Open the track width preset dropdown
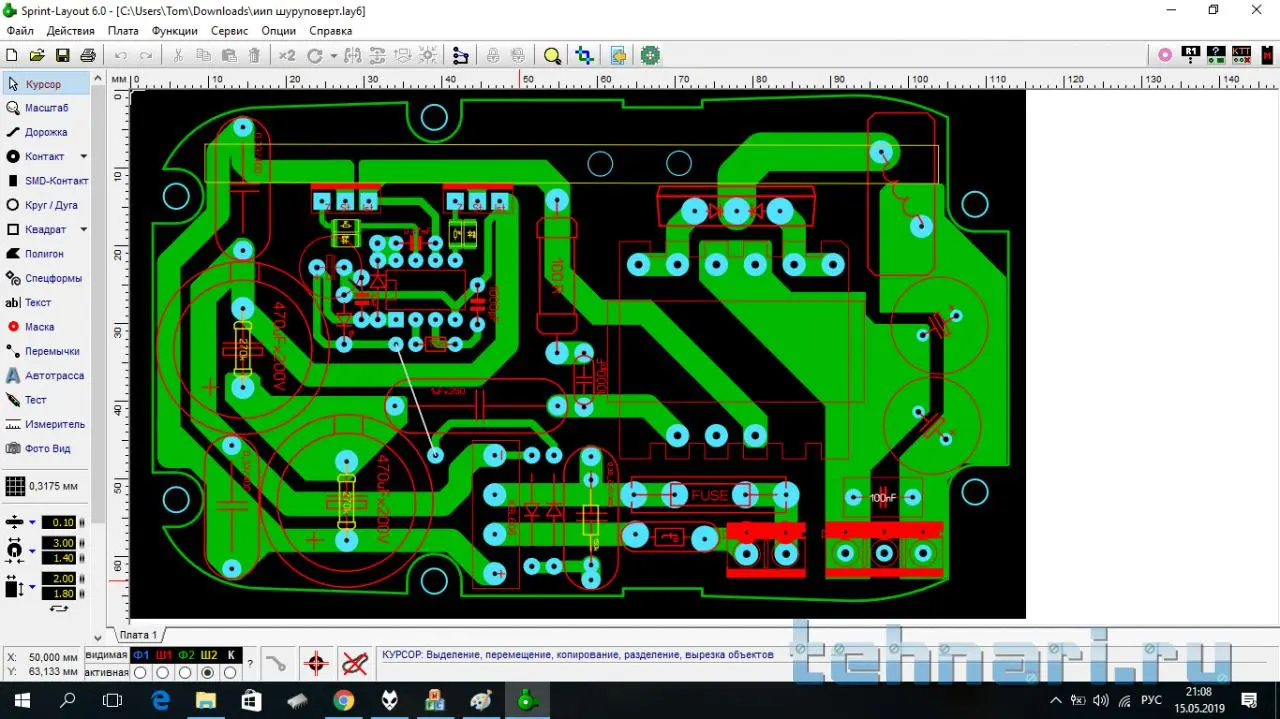Viewport: 1280px width, 719px height. [32, 523]
